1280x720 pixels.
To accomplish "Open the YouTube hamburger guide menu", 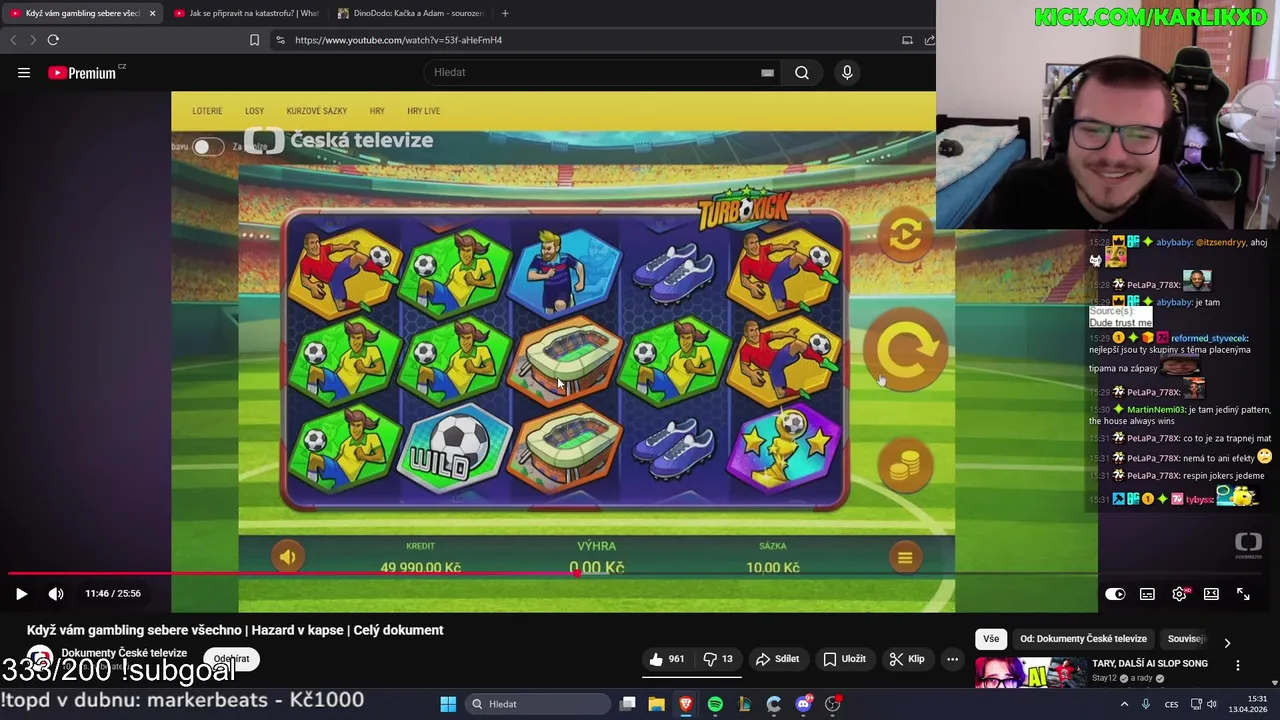I will coord(24,72).
